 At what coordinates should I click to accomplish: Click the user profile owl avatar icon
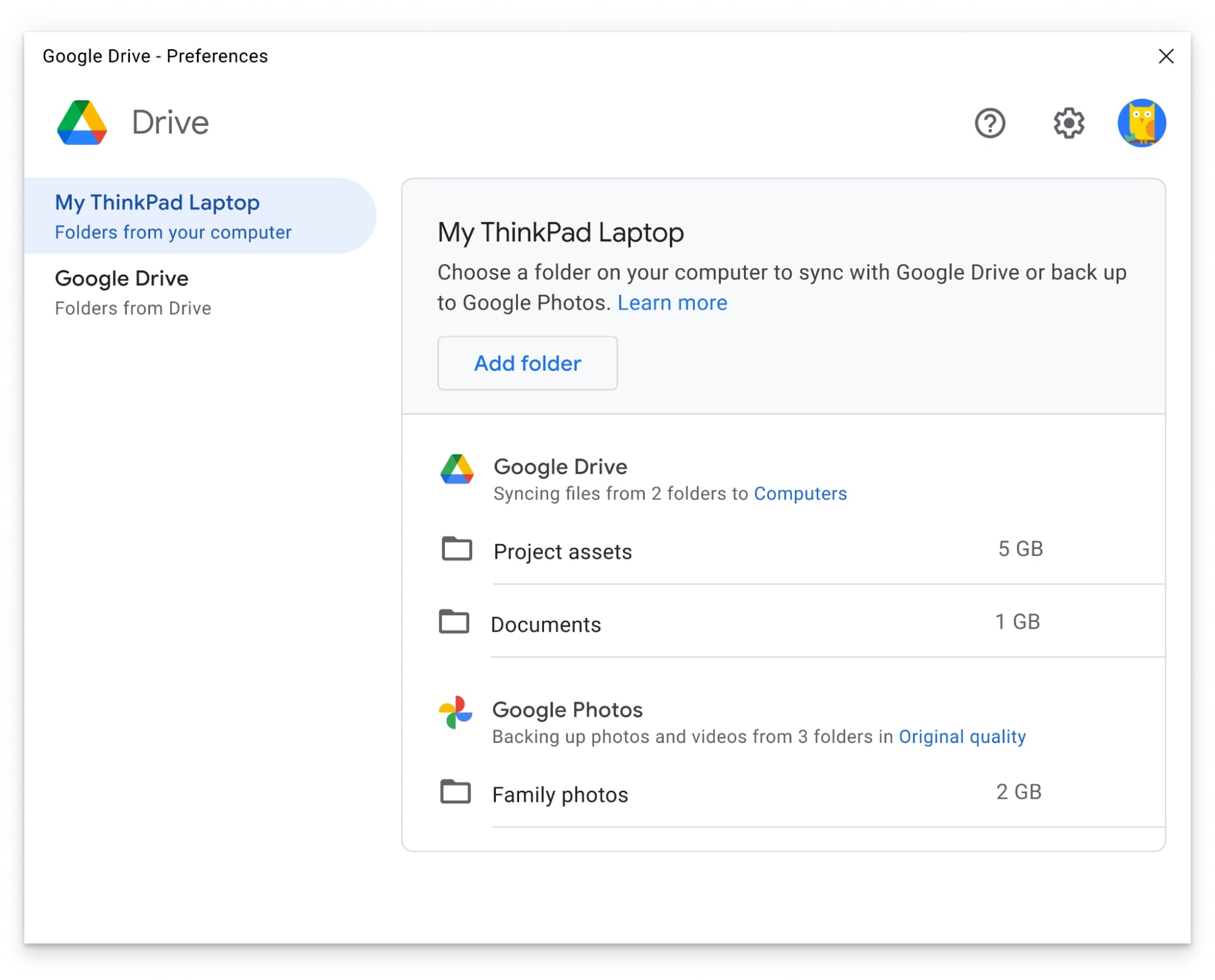[1143, 123]
